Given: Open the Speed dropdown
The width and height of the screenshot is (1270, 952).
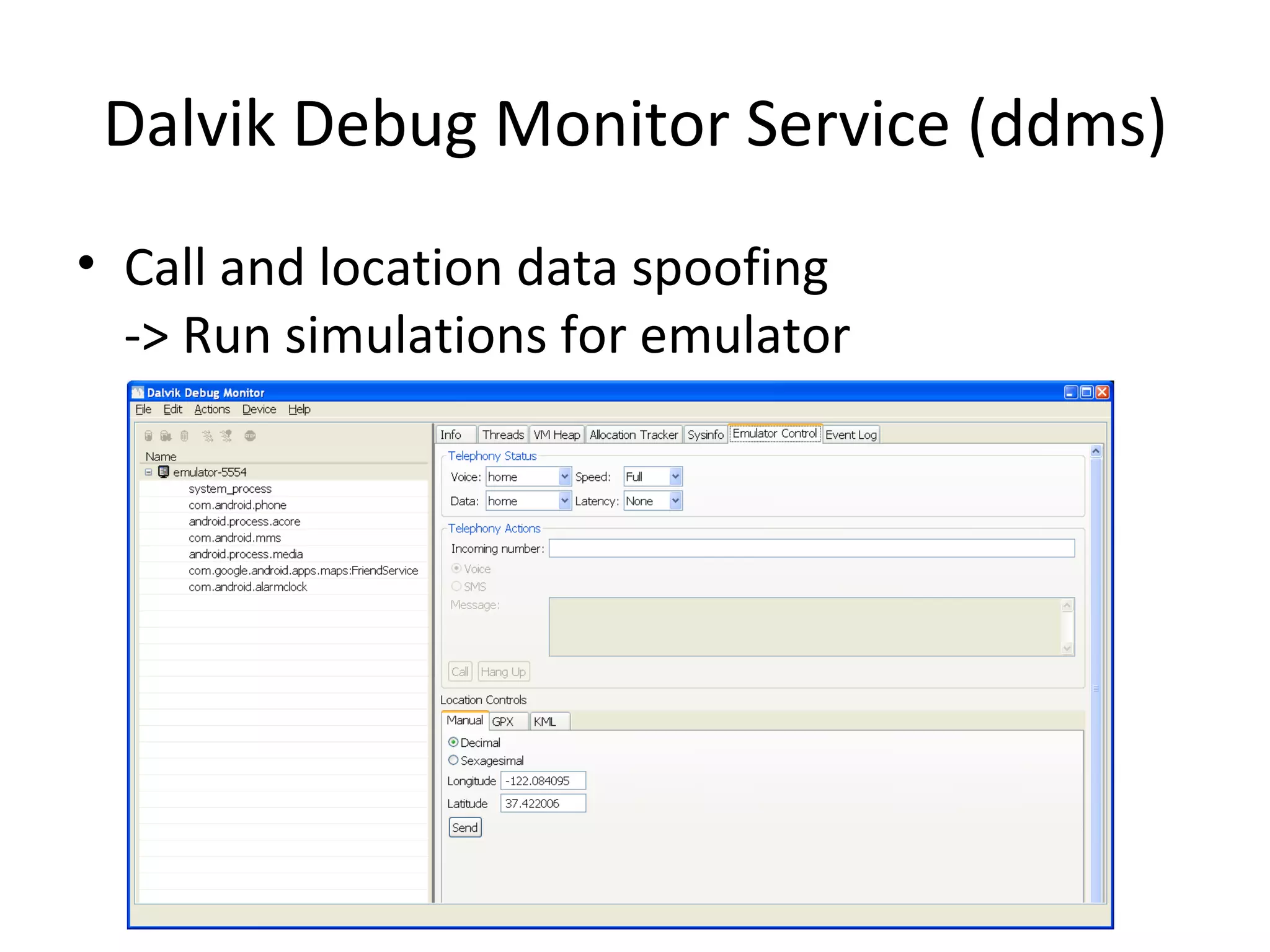Looking at the screenshot, I should coord(653,477).
